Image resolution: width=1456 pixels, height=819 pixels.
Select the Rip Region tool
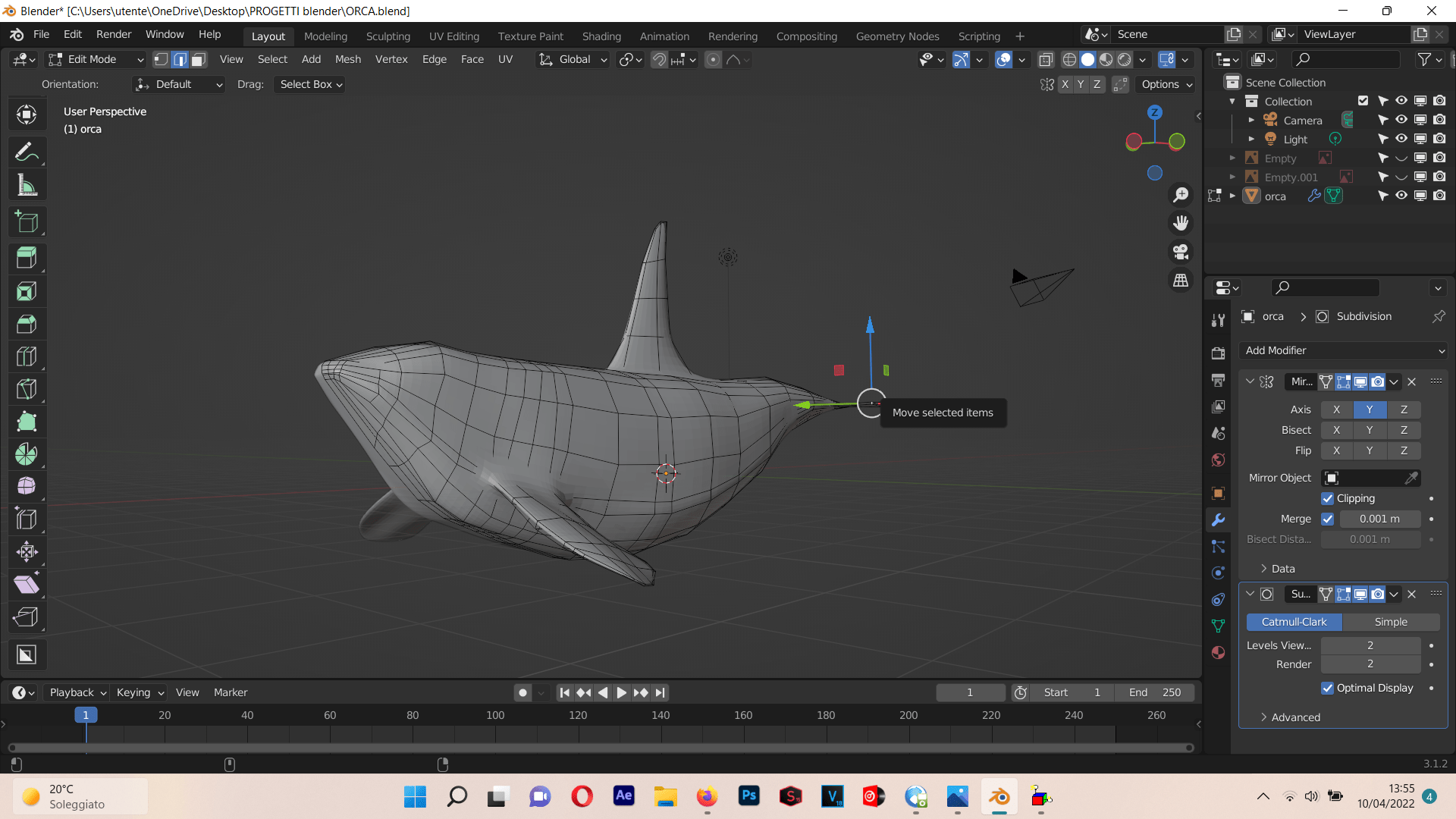click(x=27, y=617)
